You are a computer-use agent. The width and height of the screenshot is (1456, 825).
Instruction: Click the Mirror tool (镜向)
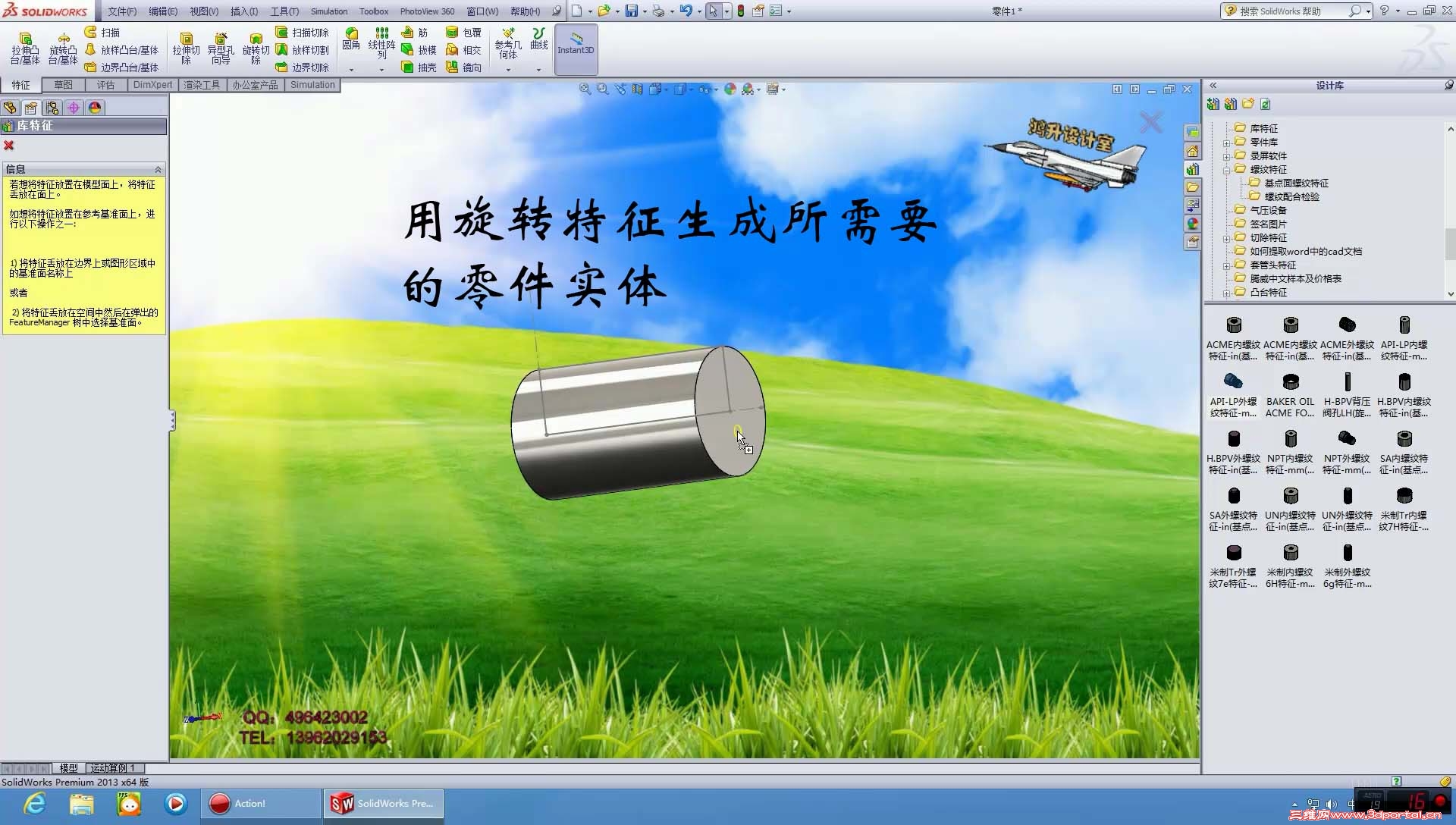tap(463, 67)
